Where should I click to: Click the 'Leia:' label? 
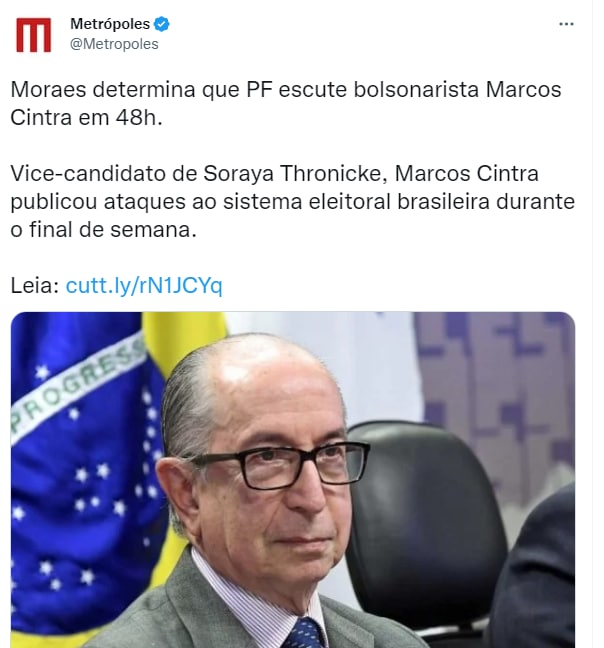pyautogui.click(x=35, y=286)
